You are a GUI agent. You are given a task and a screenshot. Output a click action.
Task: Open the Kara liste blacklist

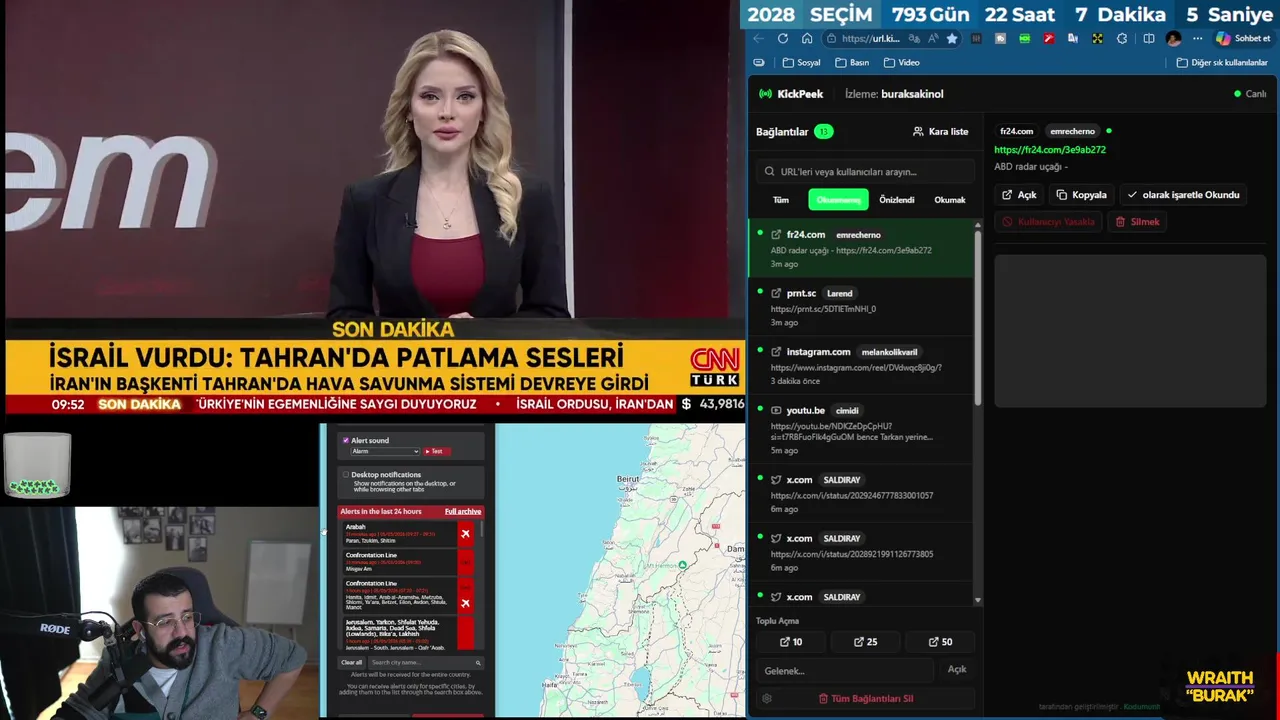941,131
